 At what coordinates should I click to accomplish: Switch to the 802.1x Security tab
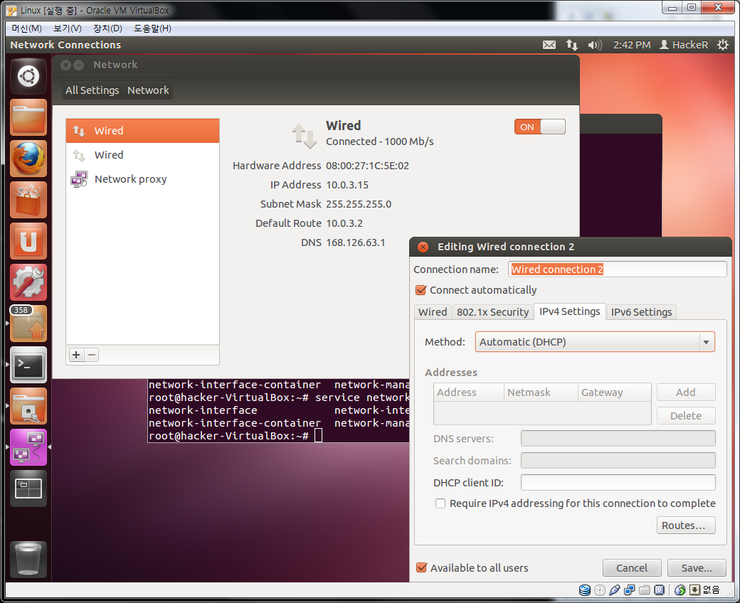pyautogui.click(x=493, y=312)
